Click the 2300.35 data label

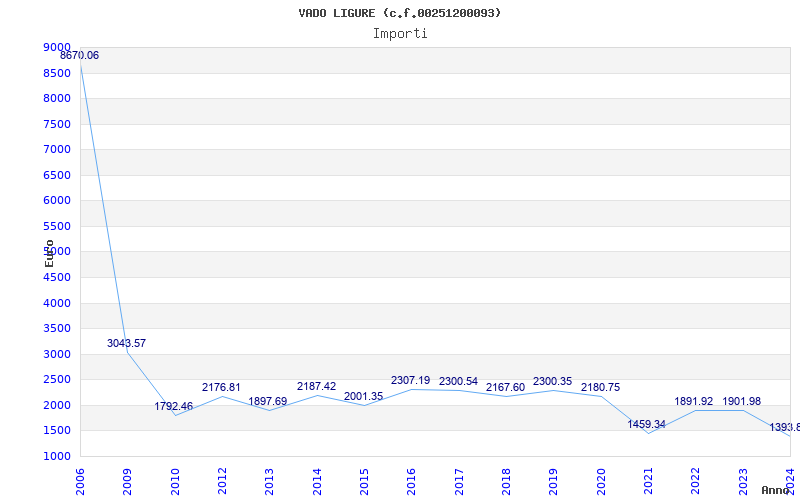(x=553, y=381)
